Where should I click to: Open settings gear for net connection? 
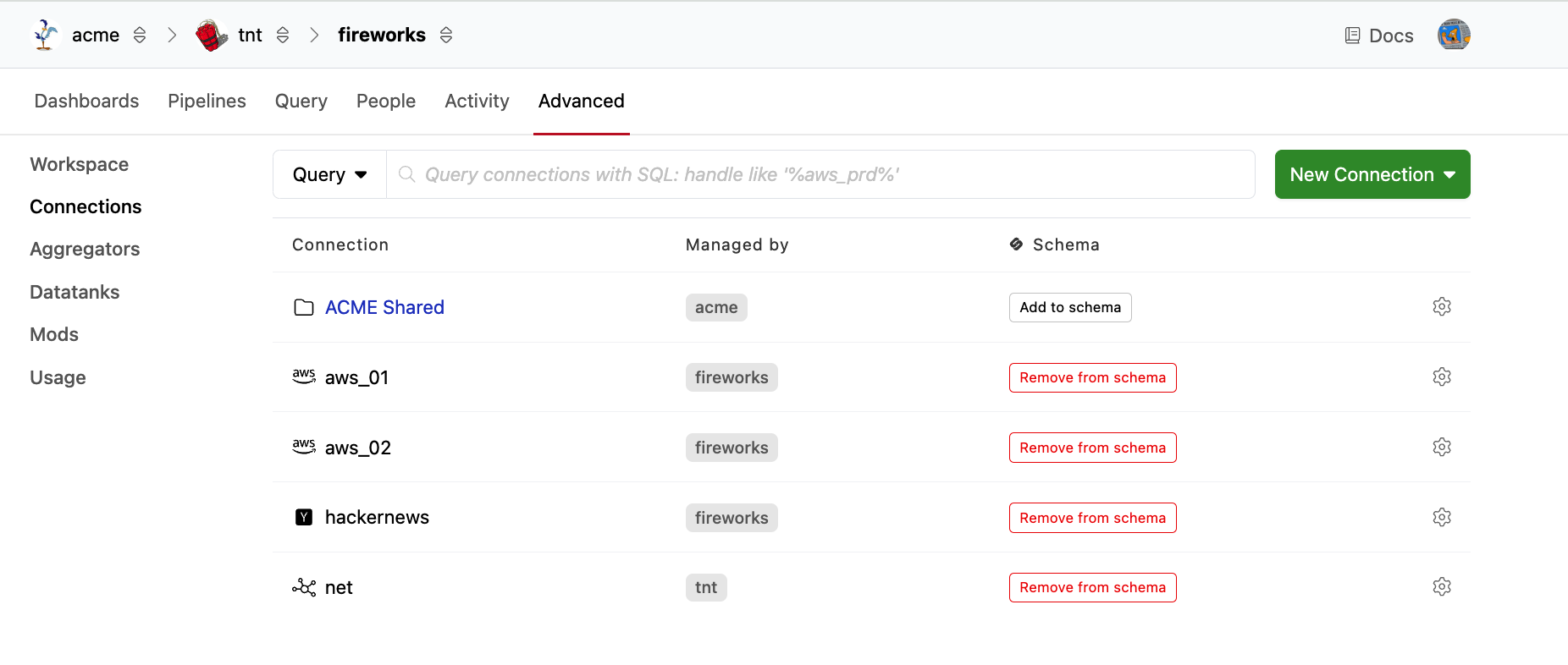(1442, 586)
